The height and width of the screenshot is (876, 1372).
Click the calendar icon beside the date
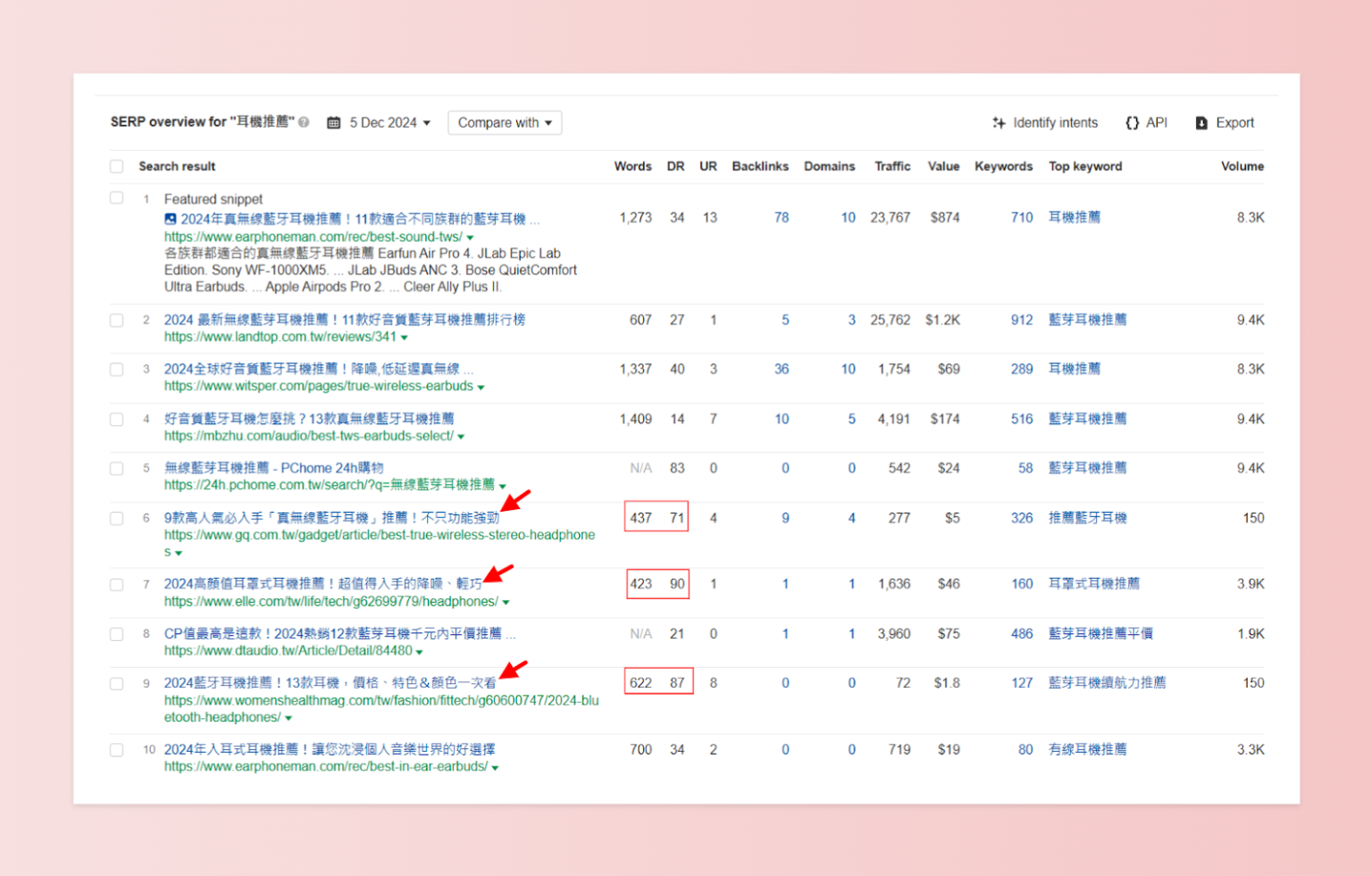point(335,122)
